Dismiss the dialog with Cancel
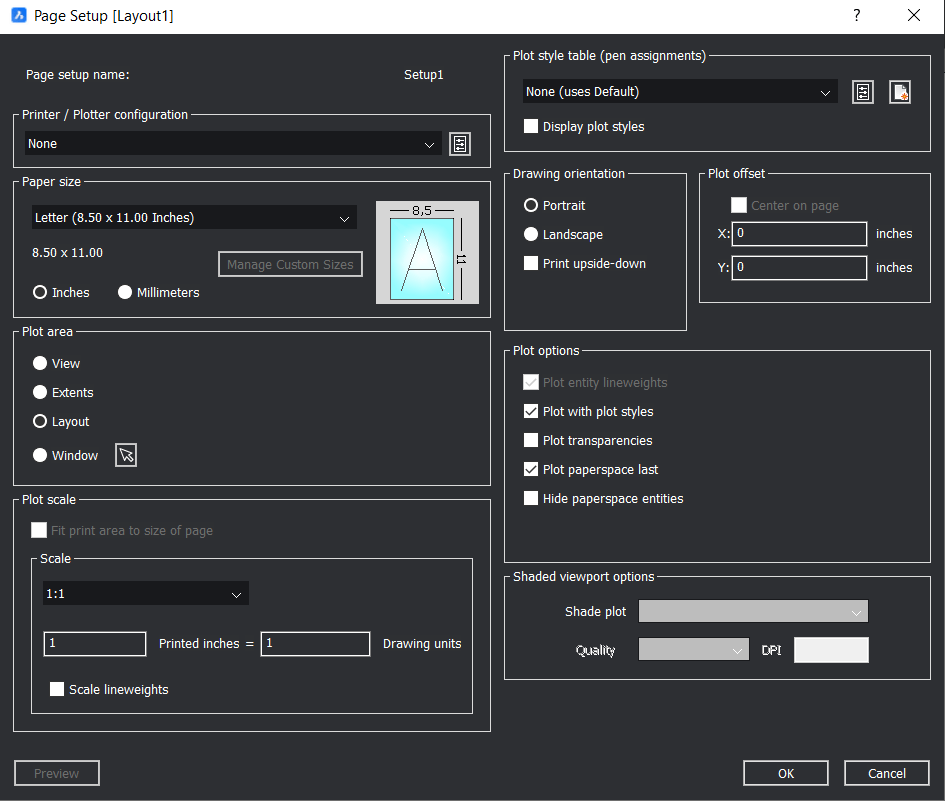 [886, 772]
